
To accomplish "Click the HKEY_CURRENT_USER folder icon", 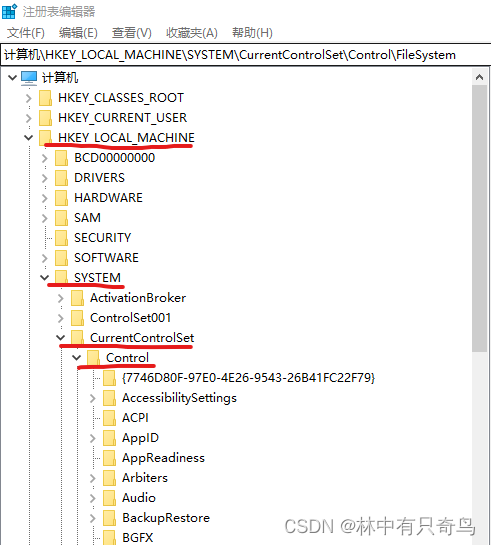I will coord(45,118).
